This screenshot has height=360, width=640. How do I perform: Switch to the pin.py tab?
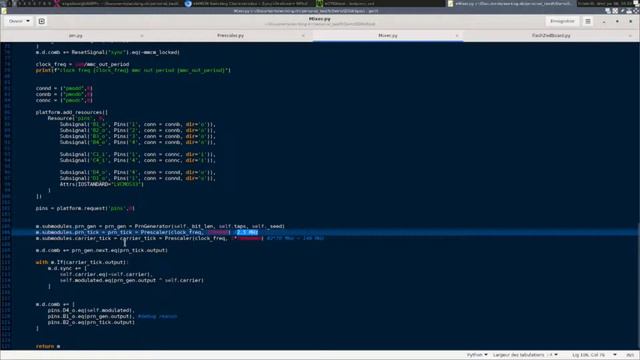[76, 36]
